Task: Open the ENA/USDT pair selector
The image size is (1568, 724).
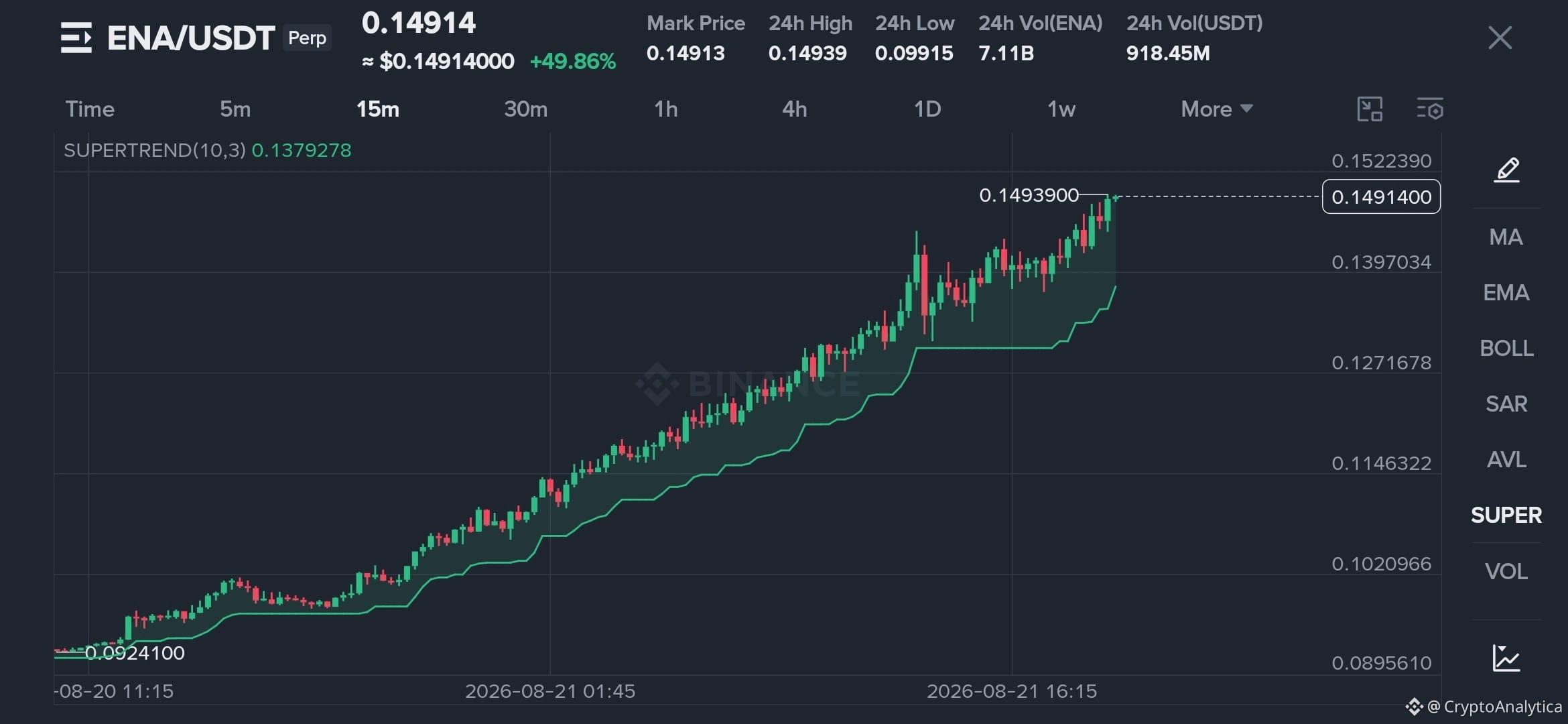Action: 191,38
